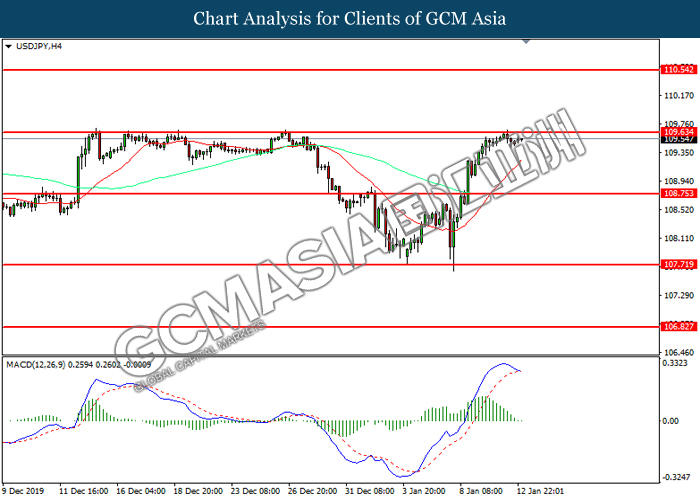
Task: Click the 9 Dec 2019 date label
Action: click(x=23, y=491)
